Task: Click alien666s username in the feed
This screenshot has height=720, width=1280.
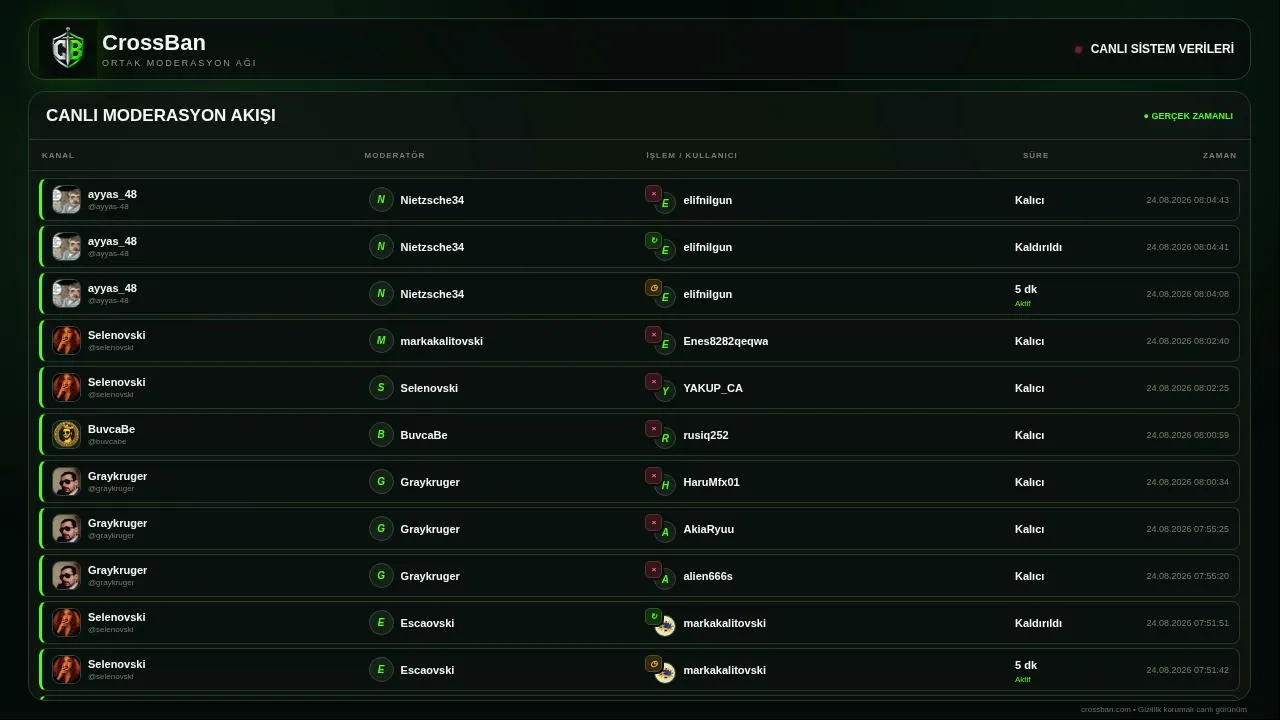Action: (708, 576)
